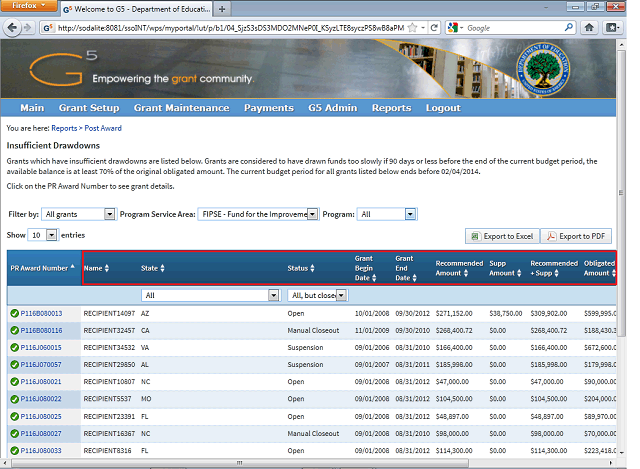This screenshot has width=640, height=469.
Task: Sort by Supp Amount arrows
Action: coord(519,273)
